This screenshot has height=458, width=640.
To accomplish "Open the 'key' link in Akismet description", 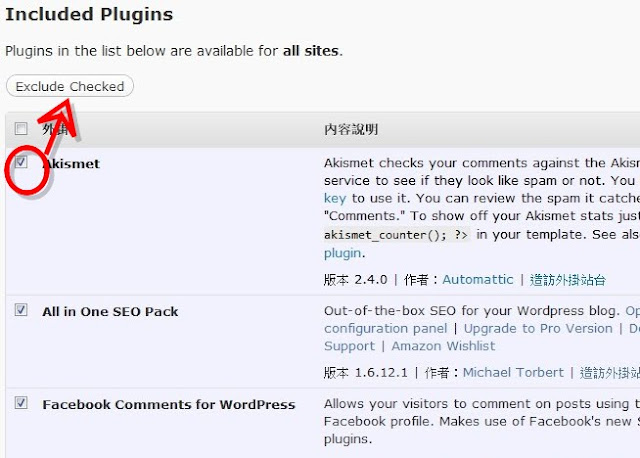I will pos(335,199).
